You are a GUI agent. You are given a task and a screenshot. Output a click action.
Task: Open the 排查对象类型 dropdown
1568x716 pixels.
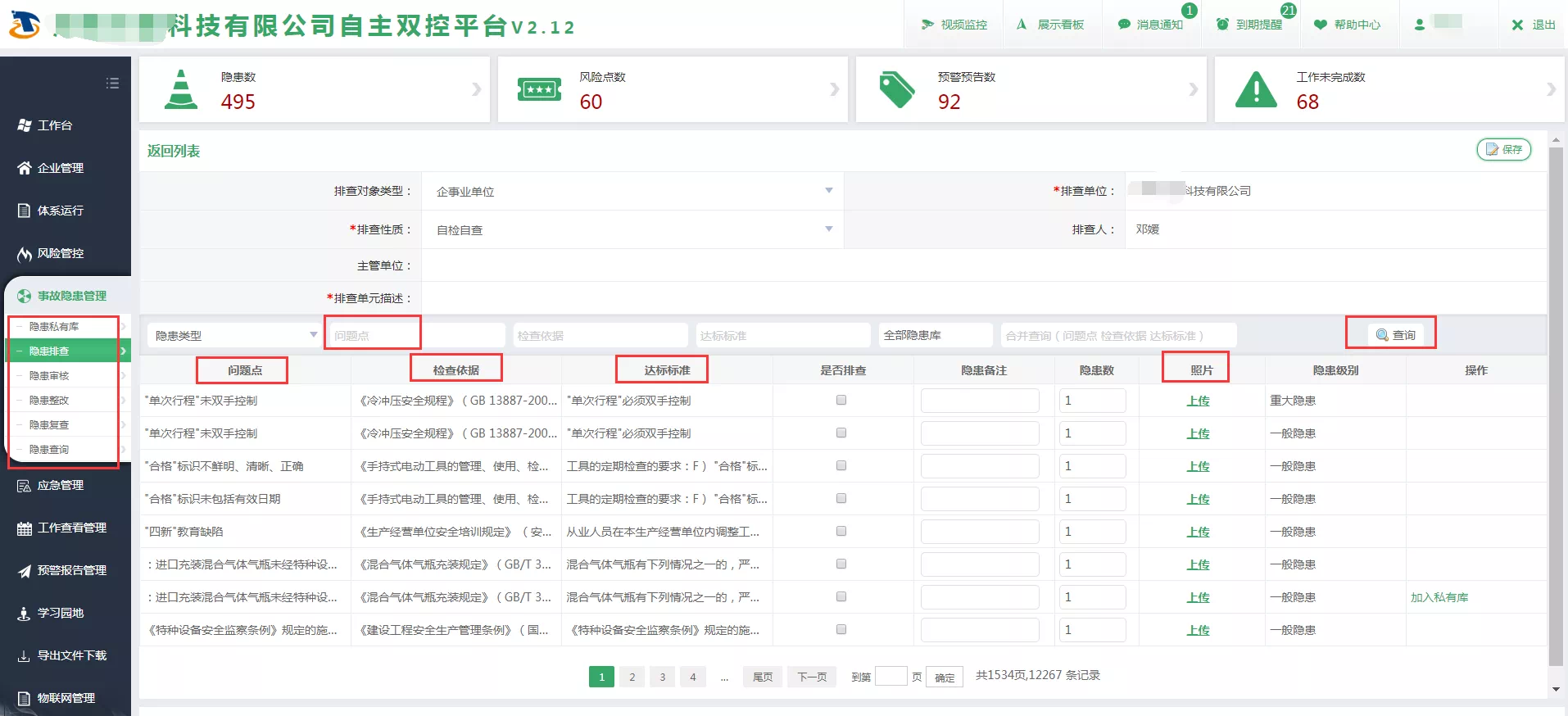pos(632,191)
